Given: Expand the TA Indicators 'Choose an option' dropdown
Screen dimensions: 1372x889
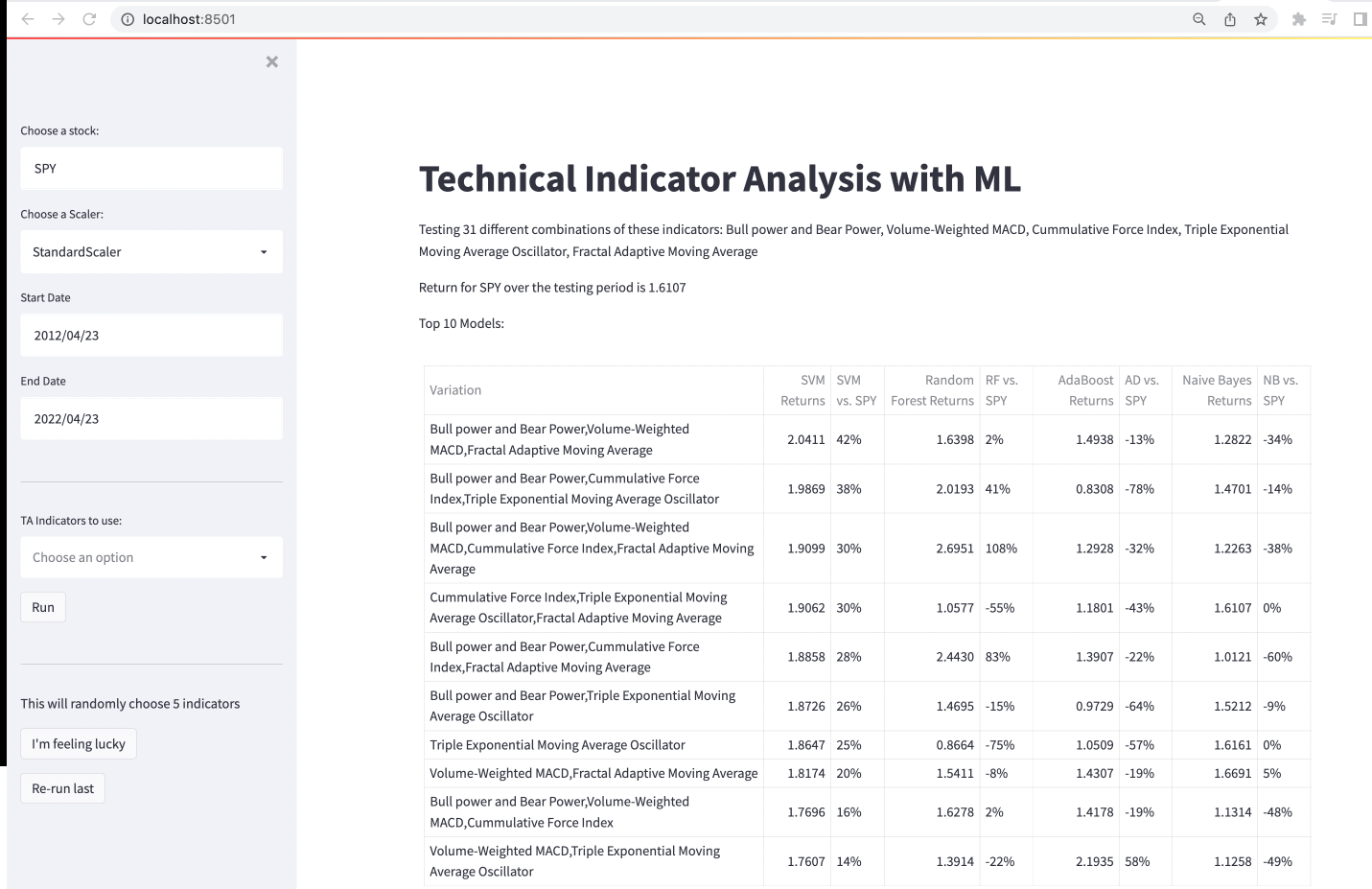Looking at the screenshot, I should (x=151, y=557).
